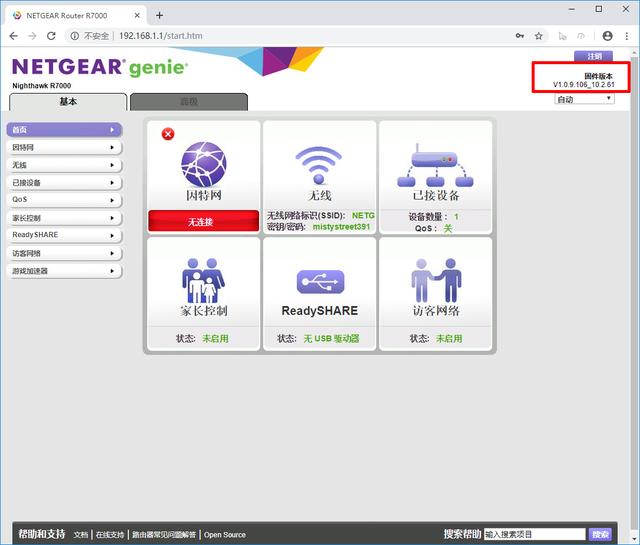Image resolution: width=640 pixels, height=545 pixels.
Task: Open the 路由器常见问题解答 link
Action: coord(164,534)
